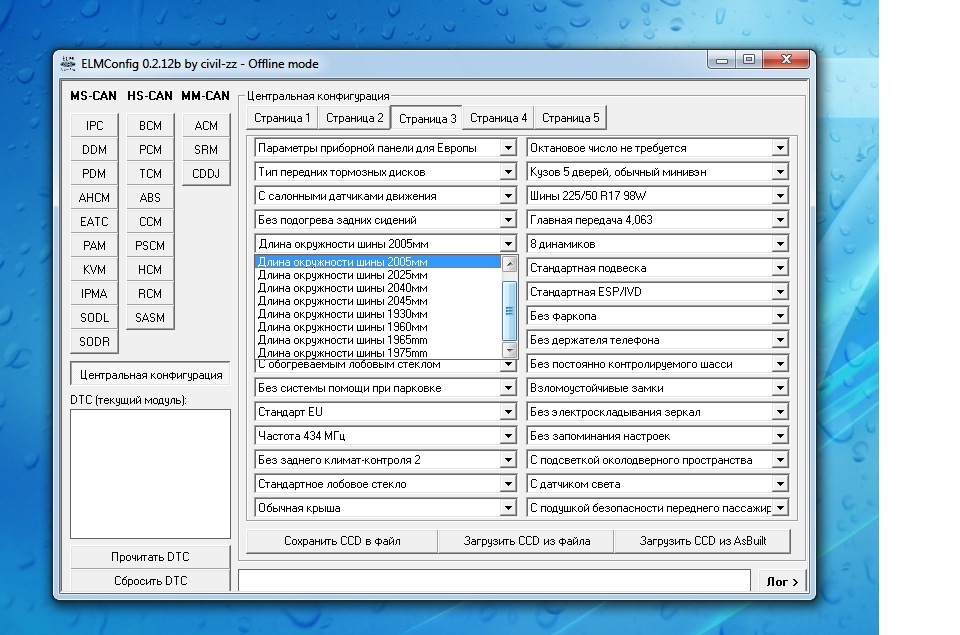
Task: Open the 8 динамиков dropdown
Action: [x=779, y=244]
